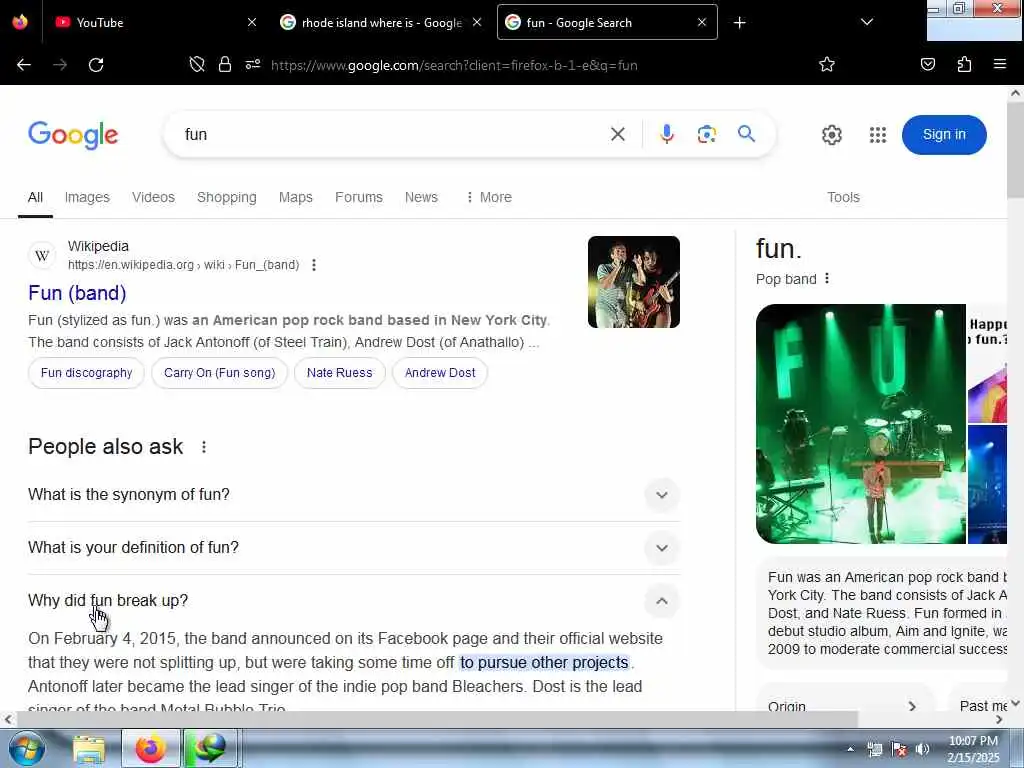Open the green stage concert photo
This screenshot has width=1024, height=768.
(x=860, y=424)
